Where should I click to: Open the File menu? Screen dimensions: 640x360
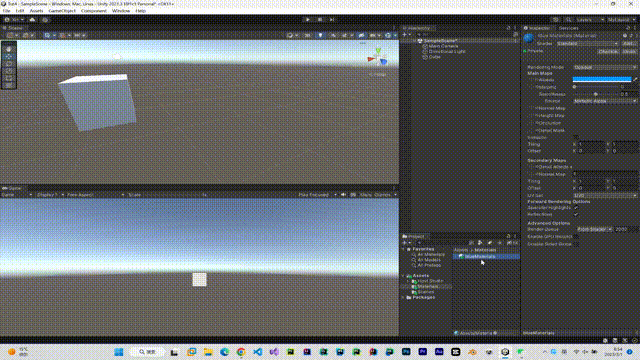coord(6,11)
